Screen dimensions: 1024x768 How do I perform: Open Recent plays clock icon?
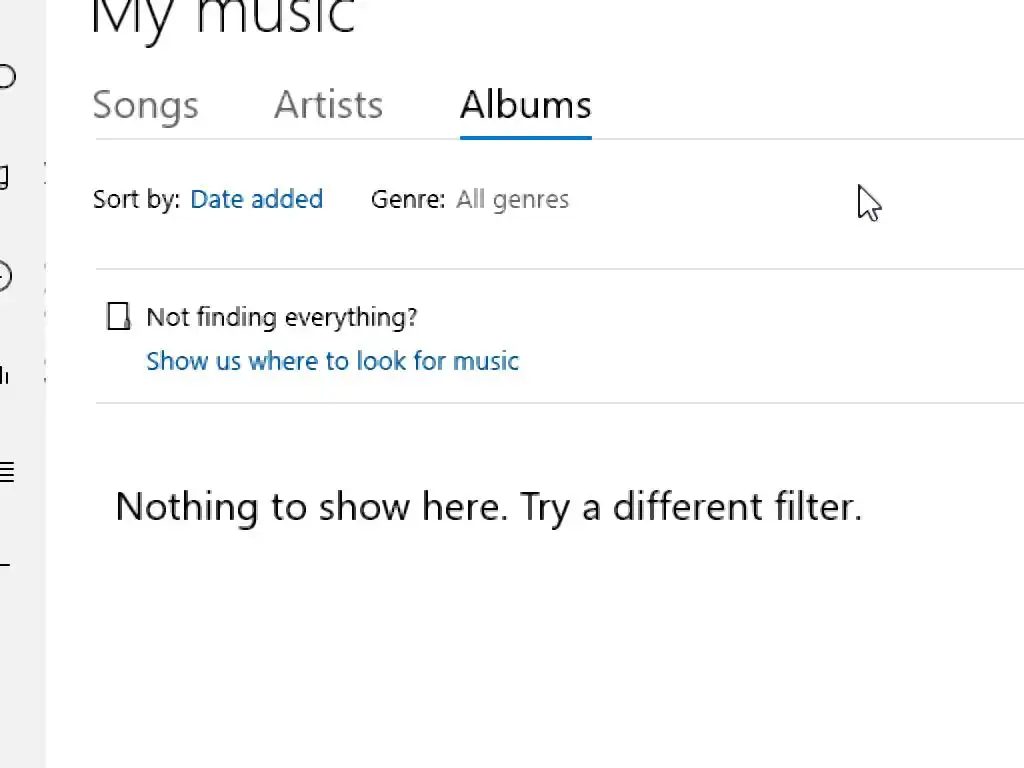click(5, 276)
